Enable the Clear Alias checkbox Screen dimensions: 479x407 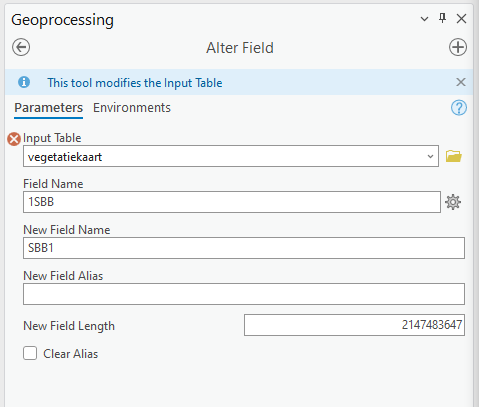click(x=30, y=353)
